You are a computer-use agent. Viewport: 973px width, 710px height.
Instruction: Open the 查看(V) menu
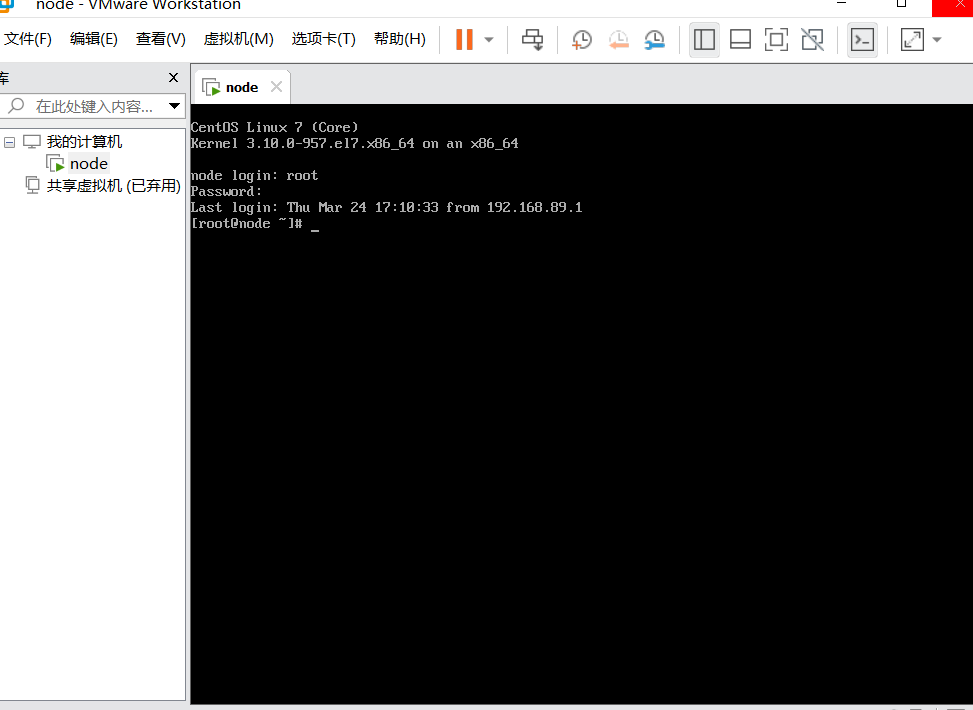coord(161,39)
